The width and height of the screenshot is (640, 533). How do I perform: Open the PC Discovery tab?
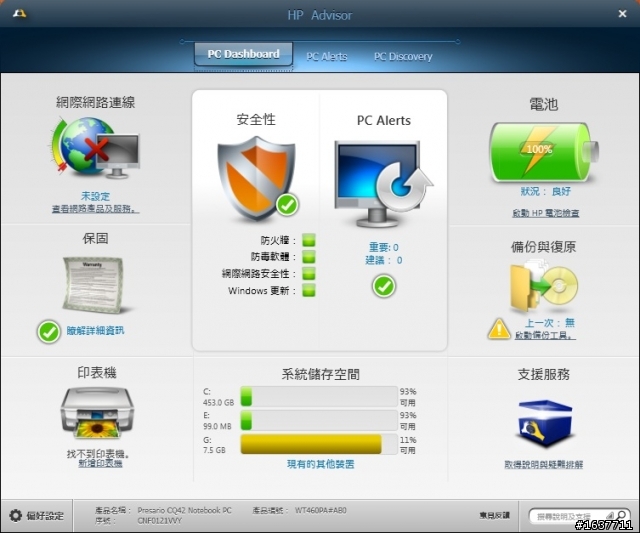coord(403,56)
